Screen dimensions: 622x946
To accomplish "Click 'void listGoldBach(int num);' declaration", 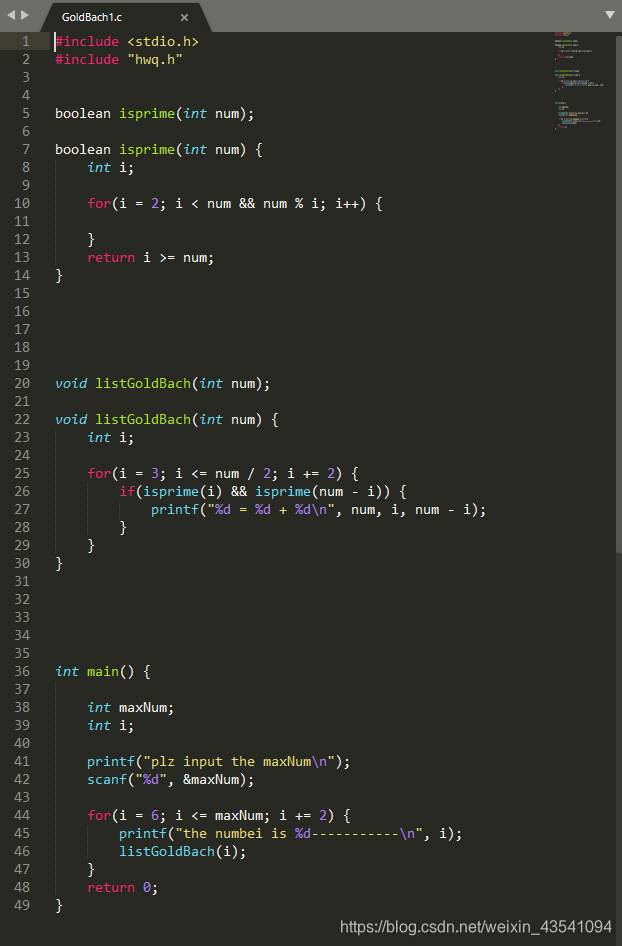I will 162,384.
